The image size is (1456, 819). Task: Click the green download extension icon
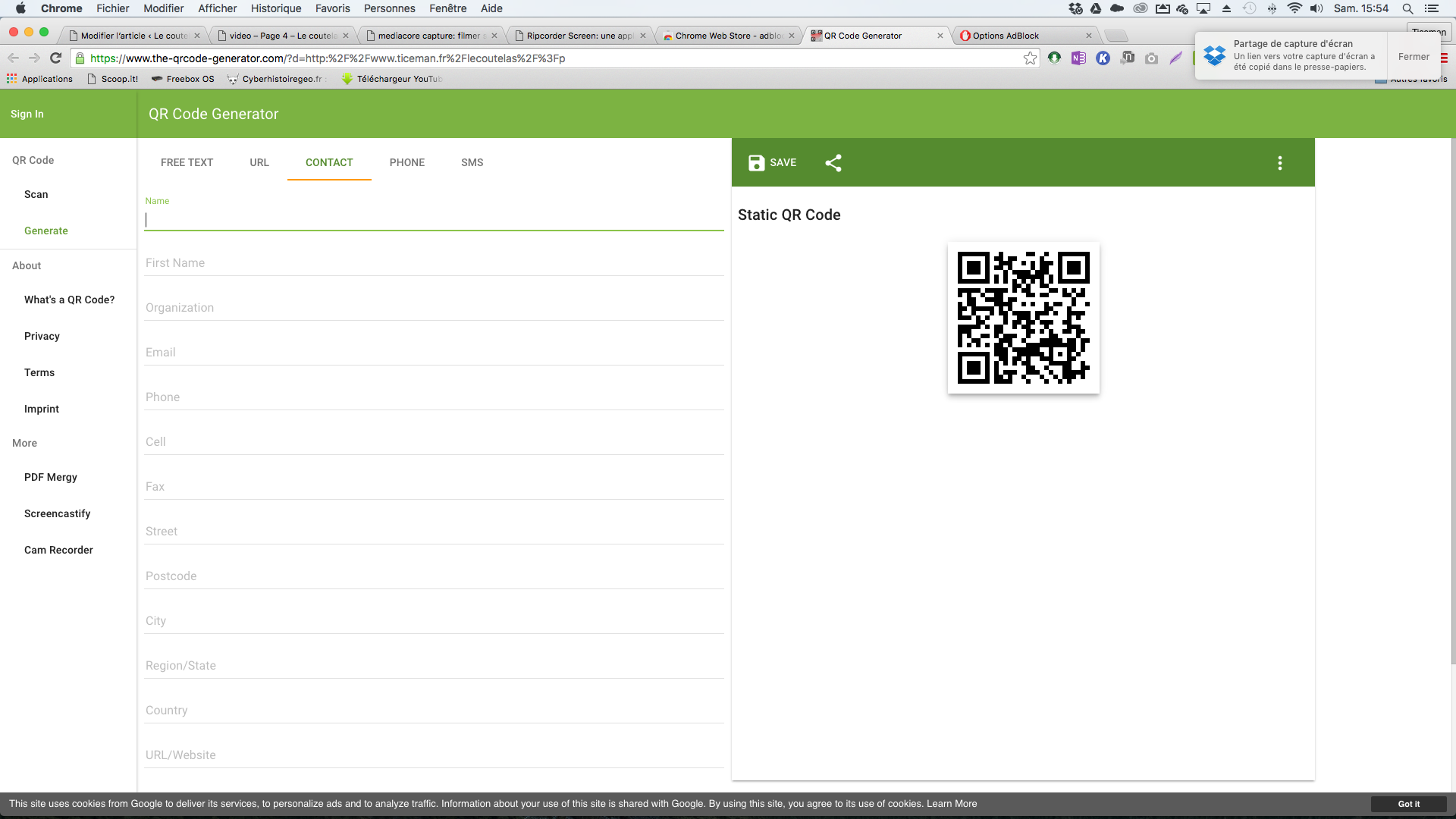(1054, 58)
